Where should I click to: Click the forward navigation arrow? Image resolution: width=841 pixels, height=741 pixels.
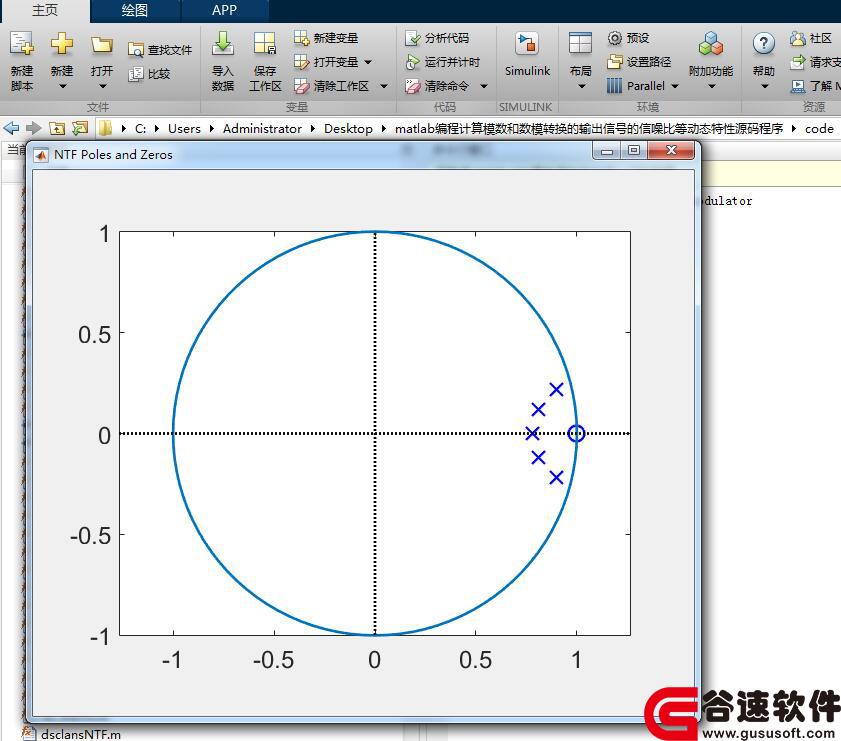[34, 128]
